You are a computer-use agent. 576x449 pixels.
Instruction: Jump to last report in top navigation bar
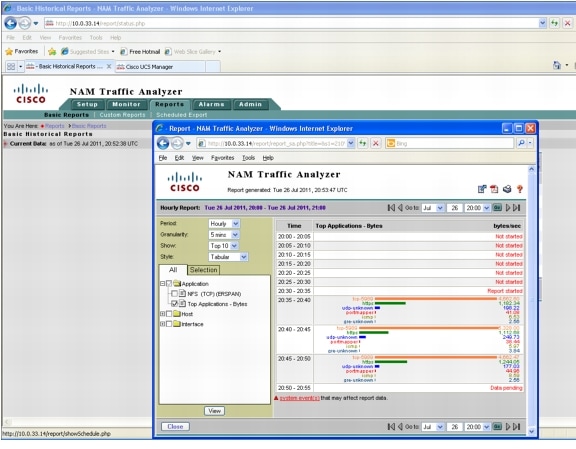tap(517, 208)
